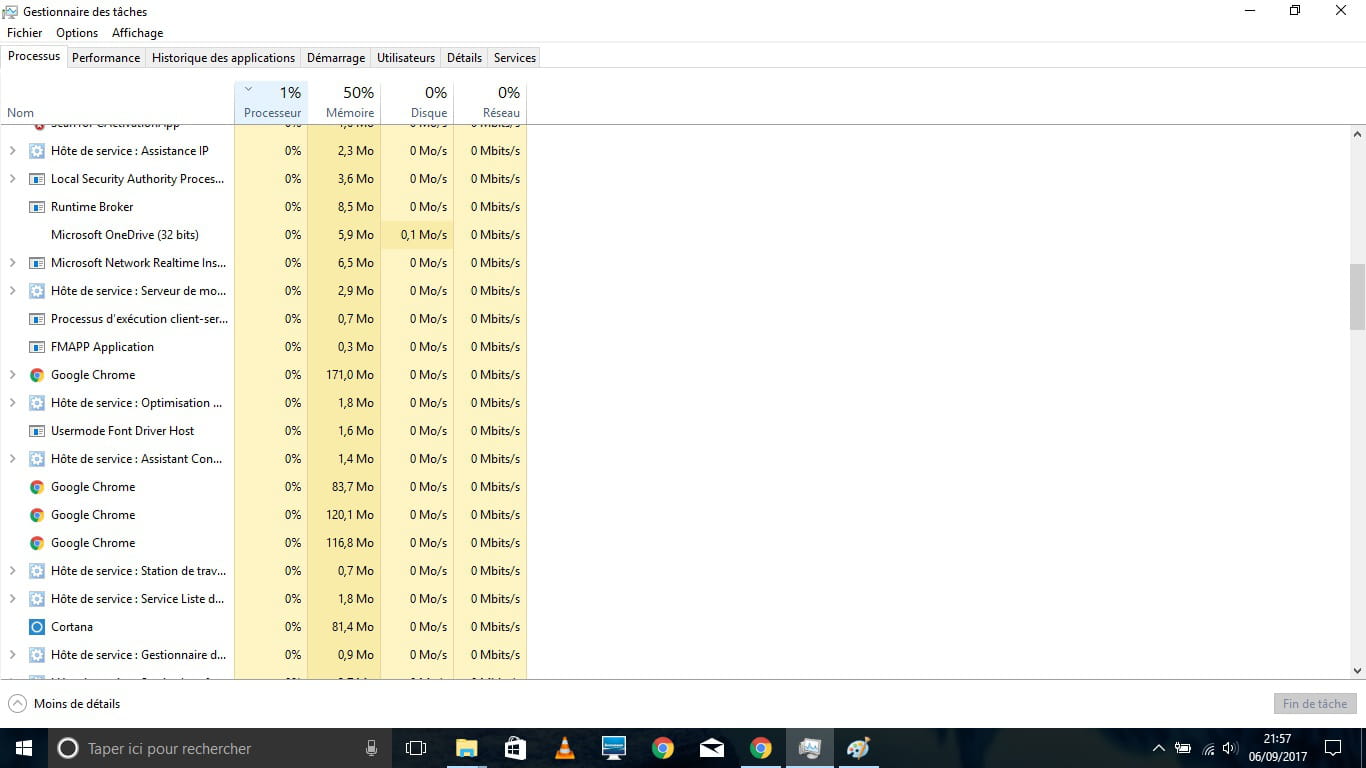The image size is (1366, 768).
Task: Expand the Local Security Authority Process row
Action: (12, 179)
